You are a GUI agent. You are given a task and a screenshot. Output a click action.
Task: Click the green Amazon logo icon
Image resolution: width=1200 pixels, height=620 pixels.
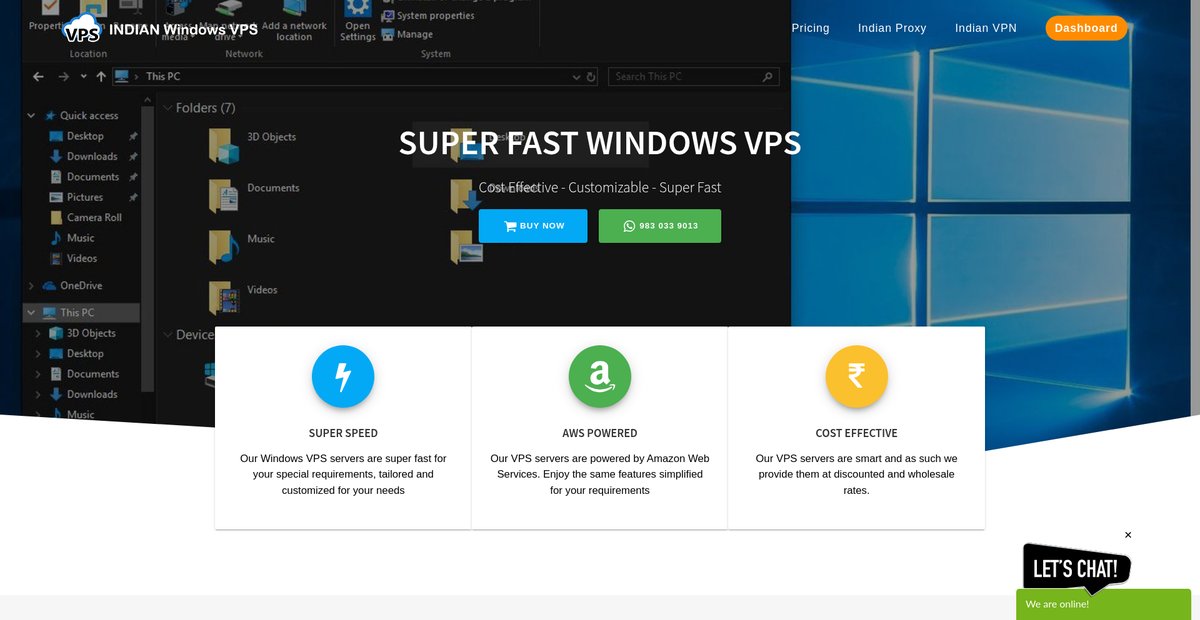600,377
